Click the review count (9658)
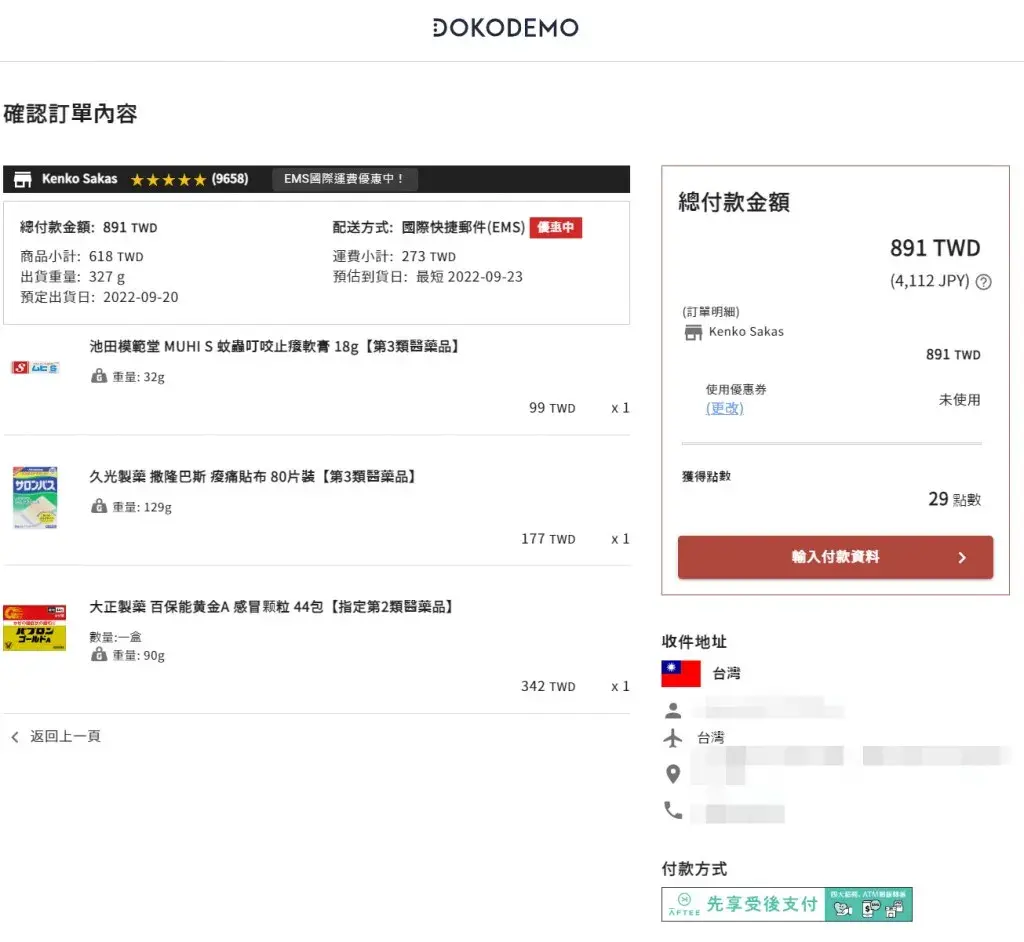The image size is (1024, 942). [230, 179]
